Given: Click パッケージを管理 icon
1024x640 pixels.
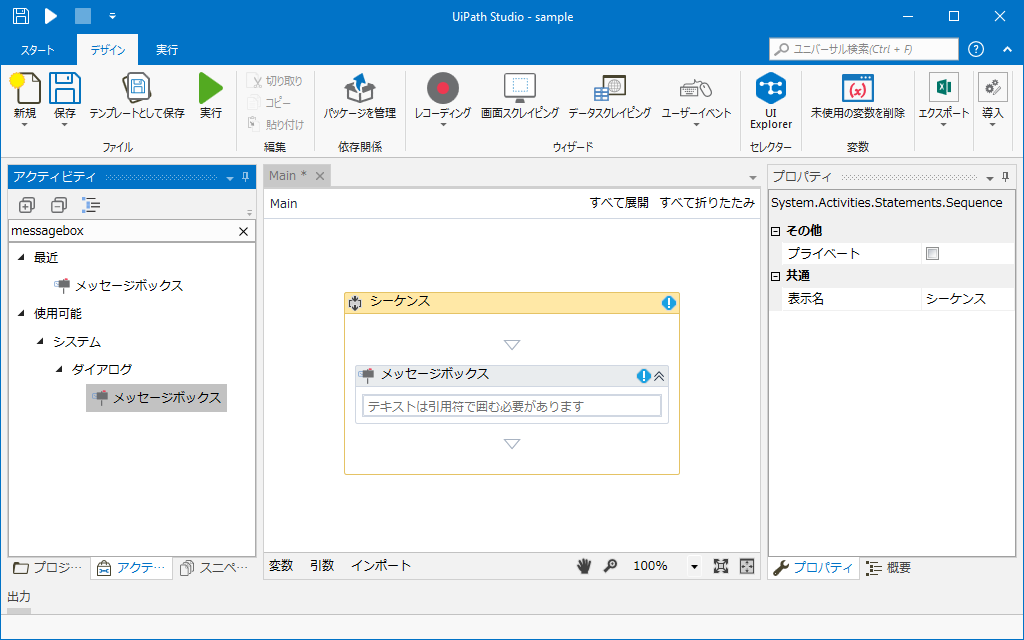Looking at the screenshot, I should coord(360,88).
